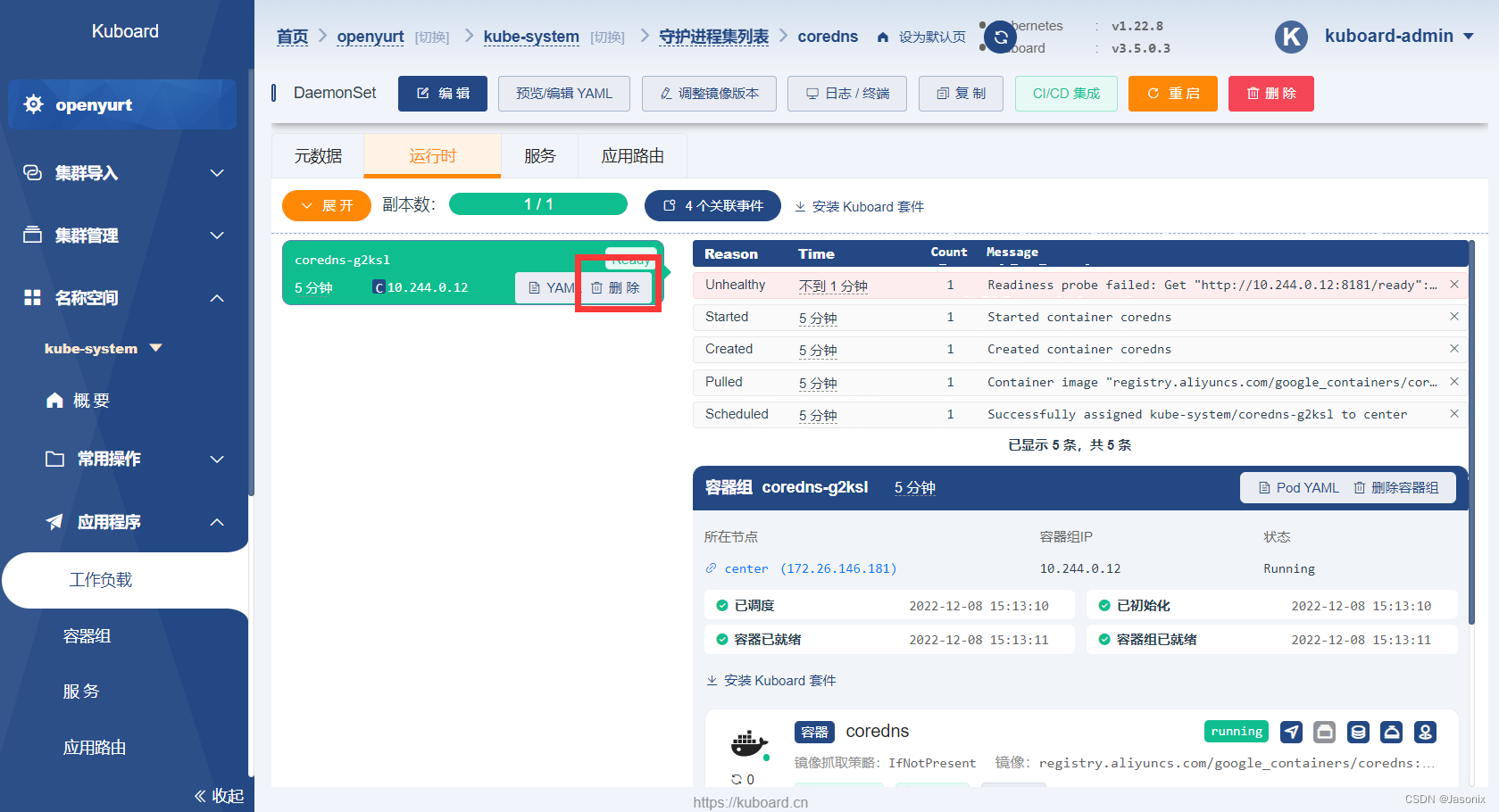The image size is (1499, 812).
Task: Click the refresh icon next to Kubernetes version
Action: 1000,37
